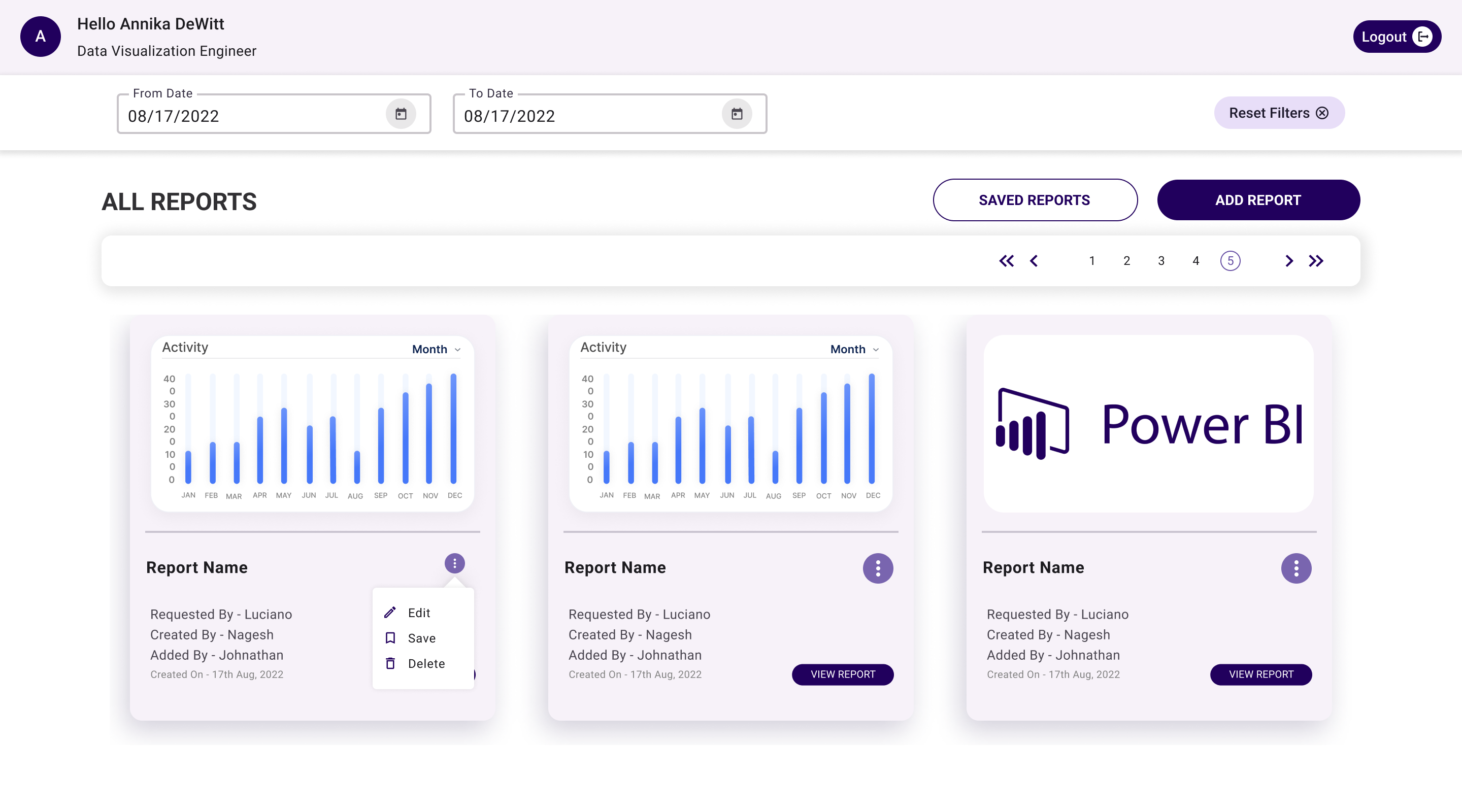Click the Power BI card's Report Name title
Viewport: 1462px width, 812px height.
tap(1034, 567)
